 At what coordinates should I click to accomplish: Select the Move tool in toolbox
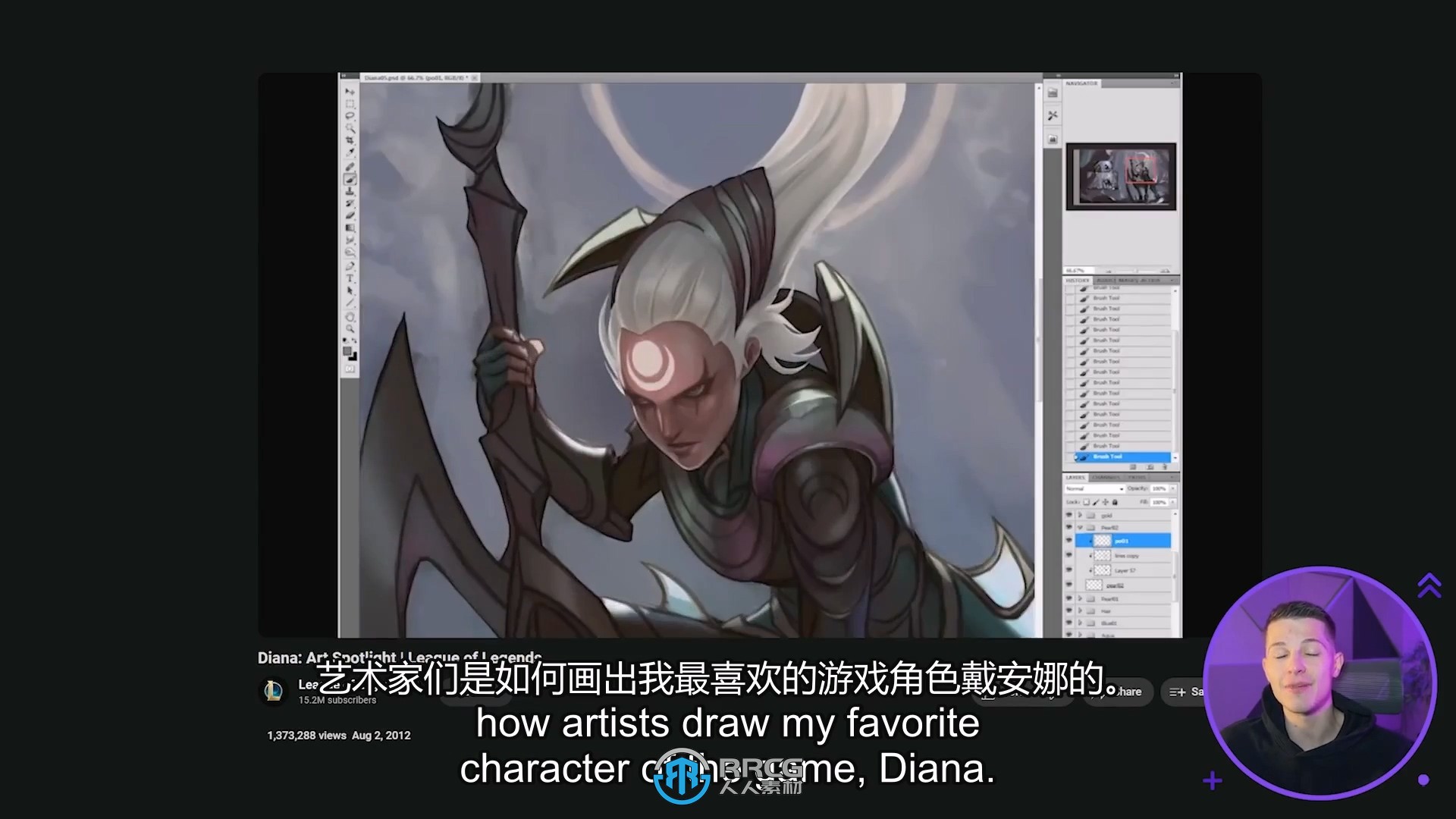[350, 91]
